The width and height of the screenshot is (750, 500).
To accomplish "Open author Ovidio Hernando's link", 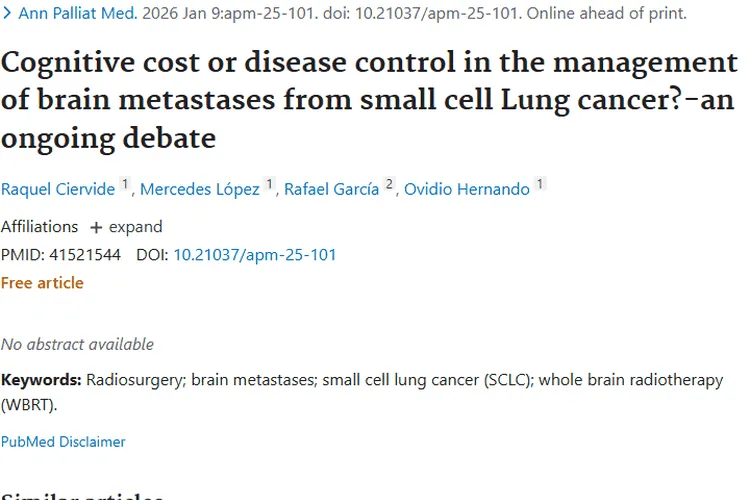I will pos(466,190).
